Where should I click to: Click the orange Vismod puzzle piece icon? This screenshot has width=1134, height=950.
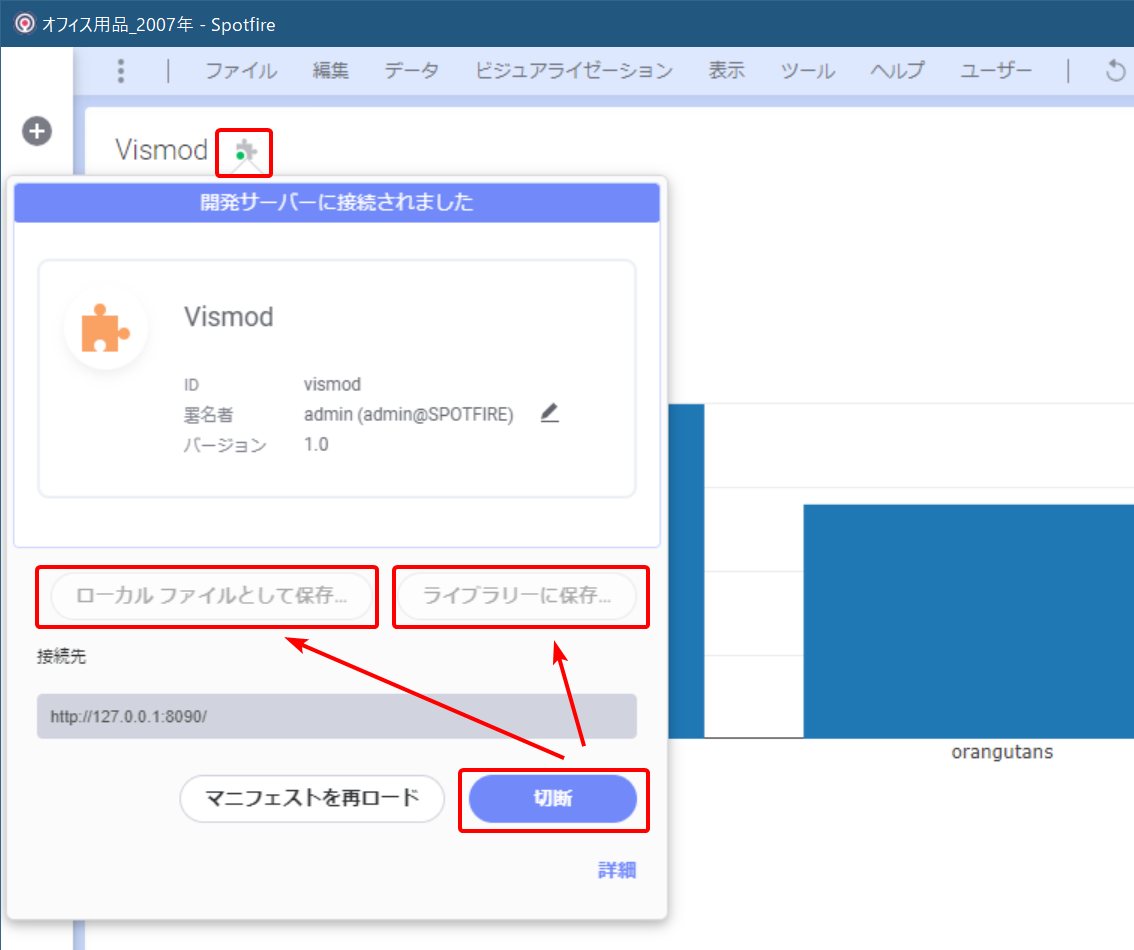click(106, 328)
